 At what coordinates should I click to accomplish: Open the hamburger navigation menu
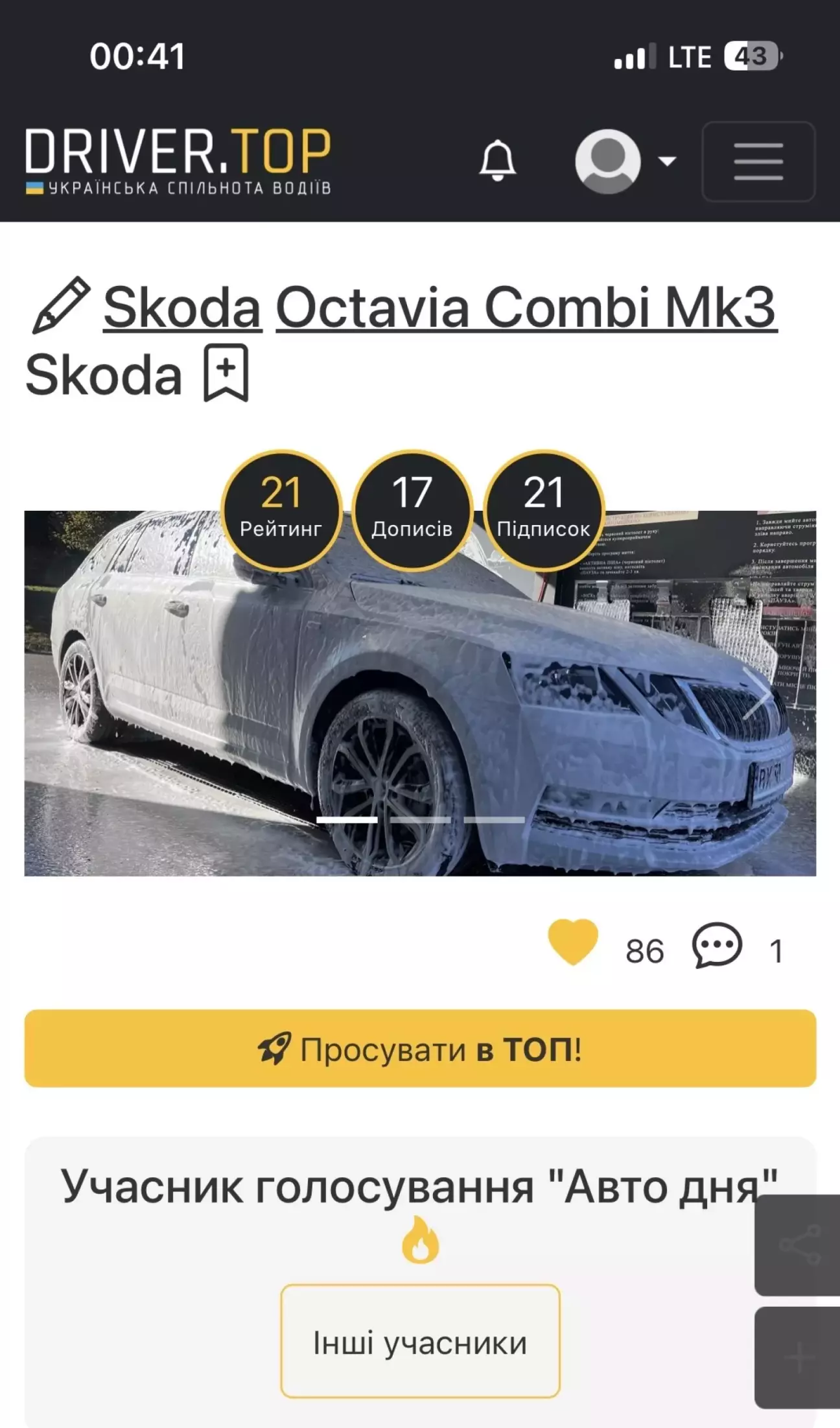coord(758,161)
